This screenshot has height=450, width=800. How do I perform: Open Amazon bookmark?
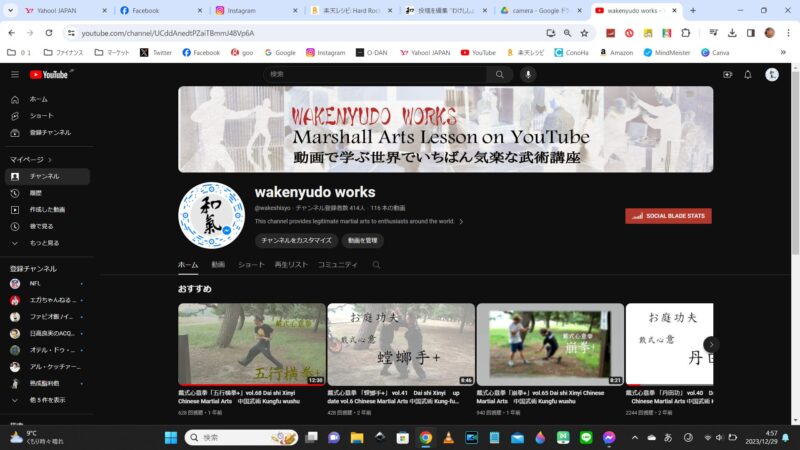616,53
